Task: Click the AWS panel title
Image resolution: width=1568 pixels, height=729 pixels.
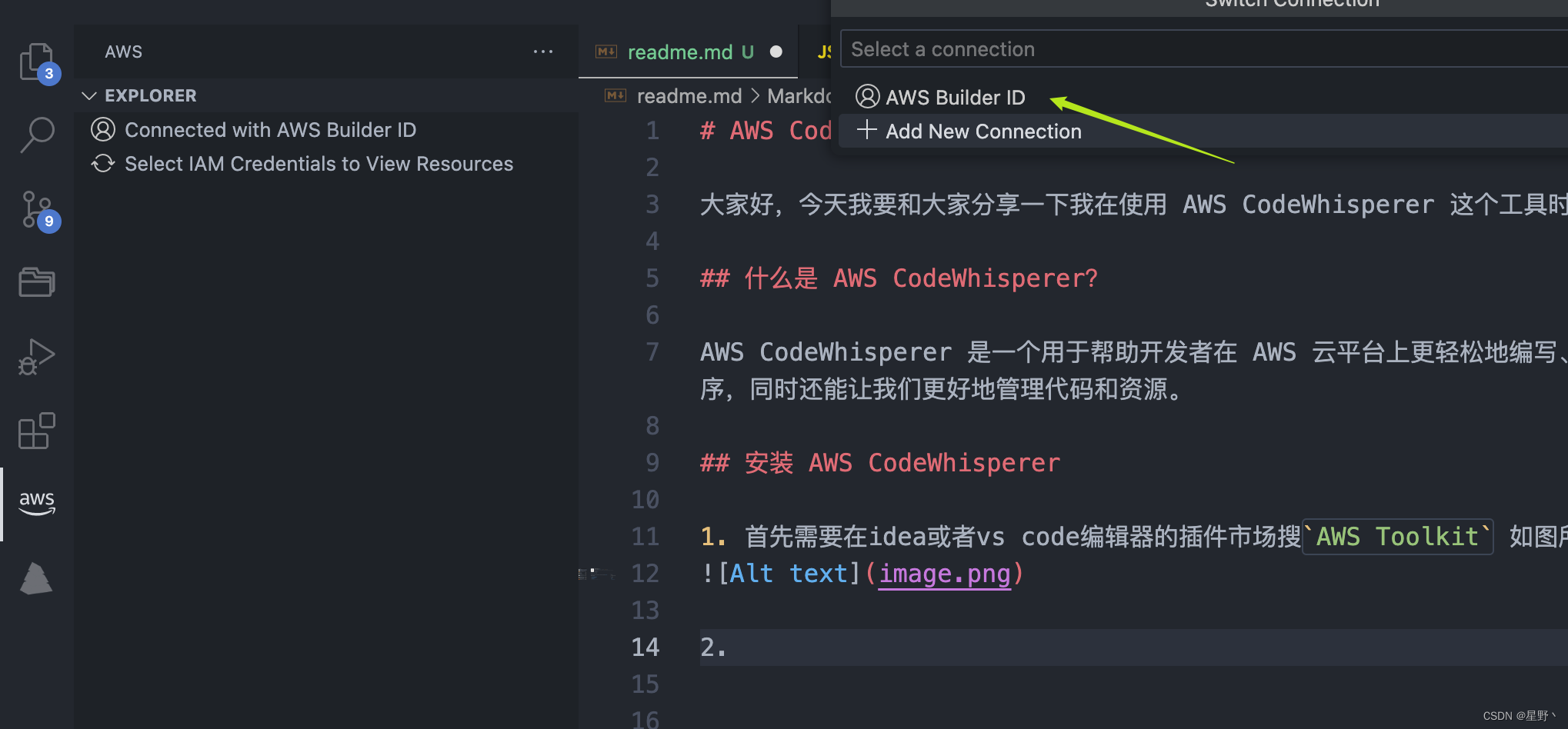Action: (x=123, y=52)
